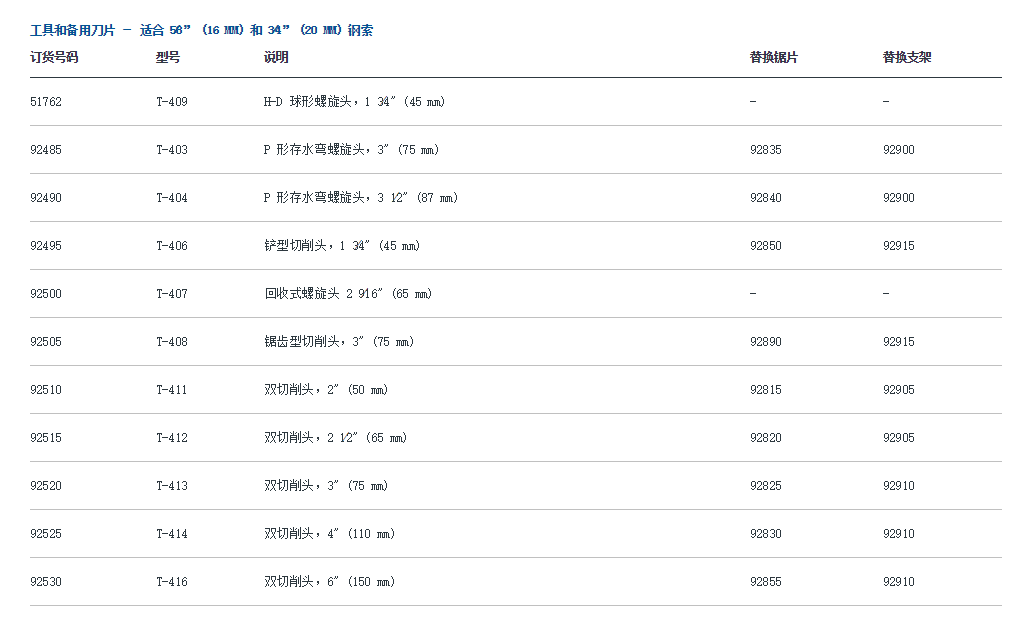Click order number 51762
1025x617 pixels.
coord(46,102)
